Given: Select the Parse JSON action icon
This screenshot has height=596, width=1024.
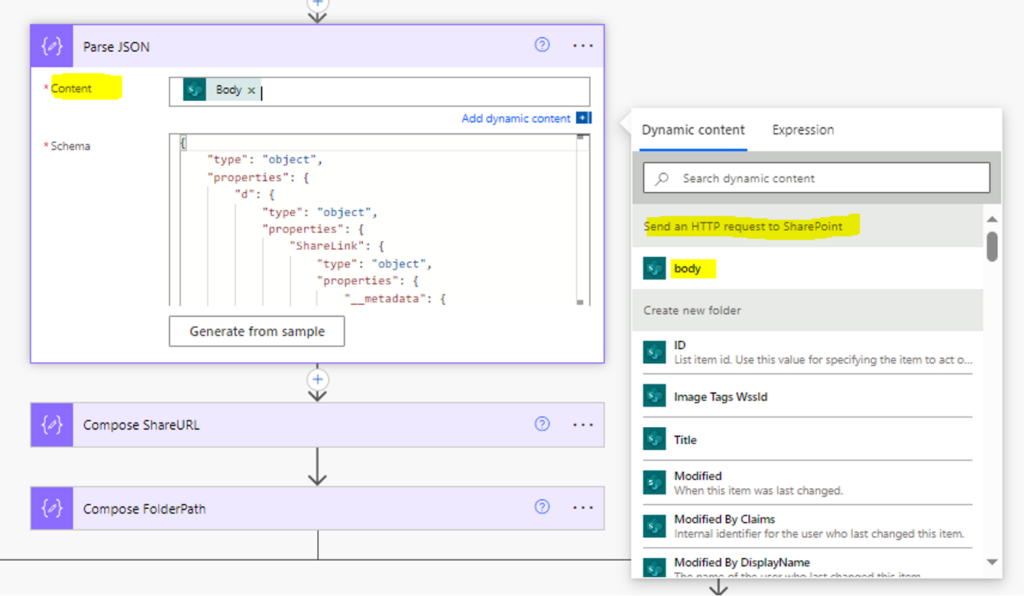Looking at the screenshot, I should pos(51,46).
